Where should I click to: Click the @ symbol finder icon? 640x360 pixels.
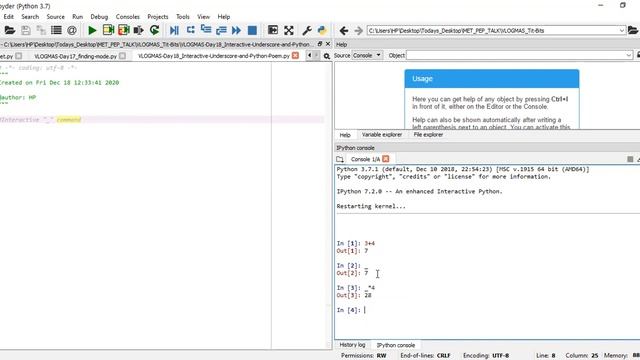[x=72, y=30]
